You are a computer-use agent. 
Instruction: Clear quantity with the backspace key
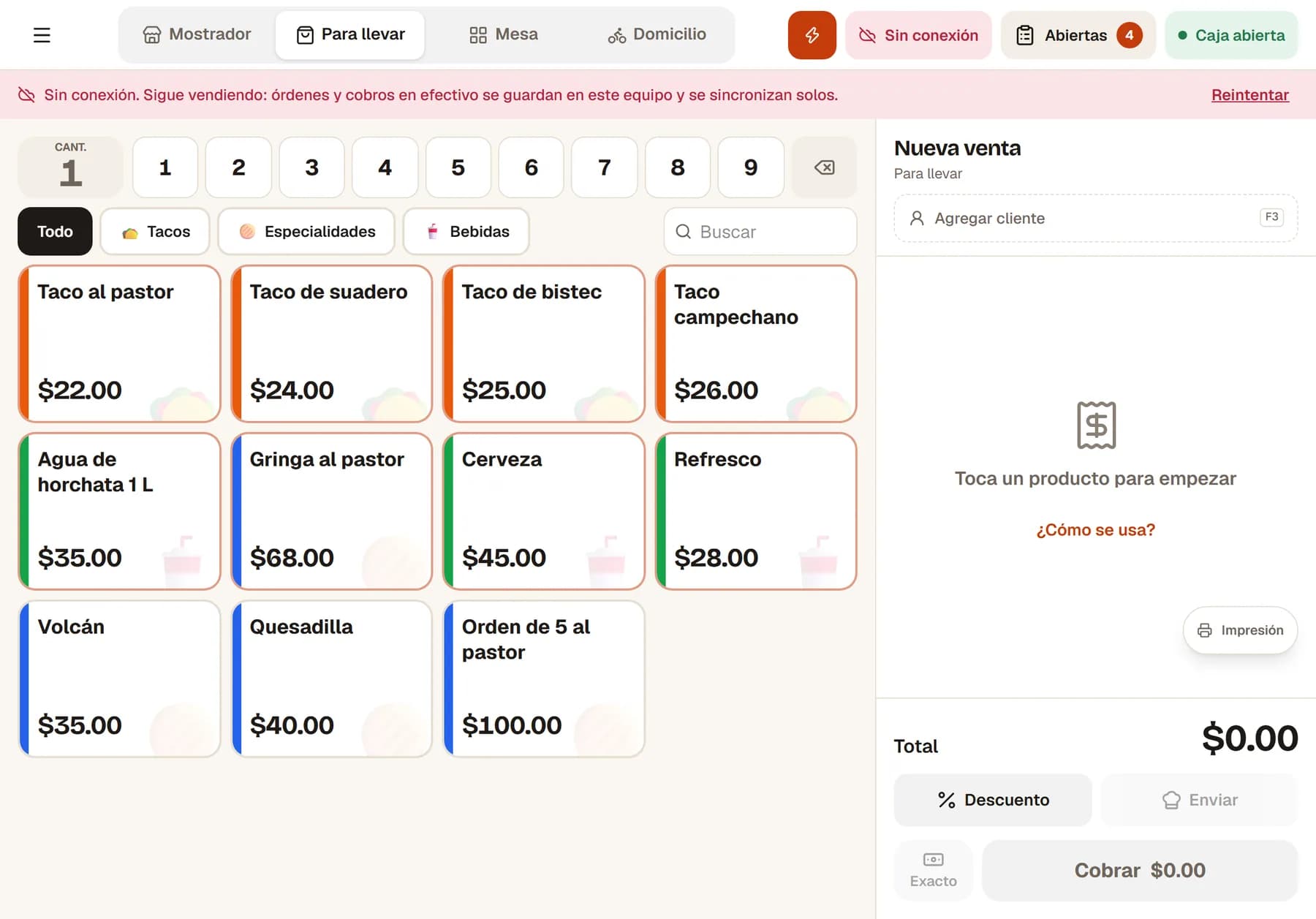coord(824,167)
